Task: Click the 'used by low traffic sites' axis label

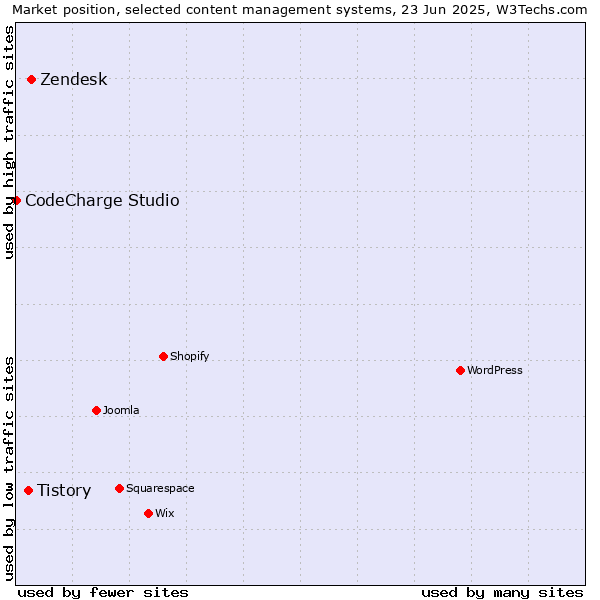Action: [9, 469]
